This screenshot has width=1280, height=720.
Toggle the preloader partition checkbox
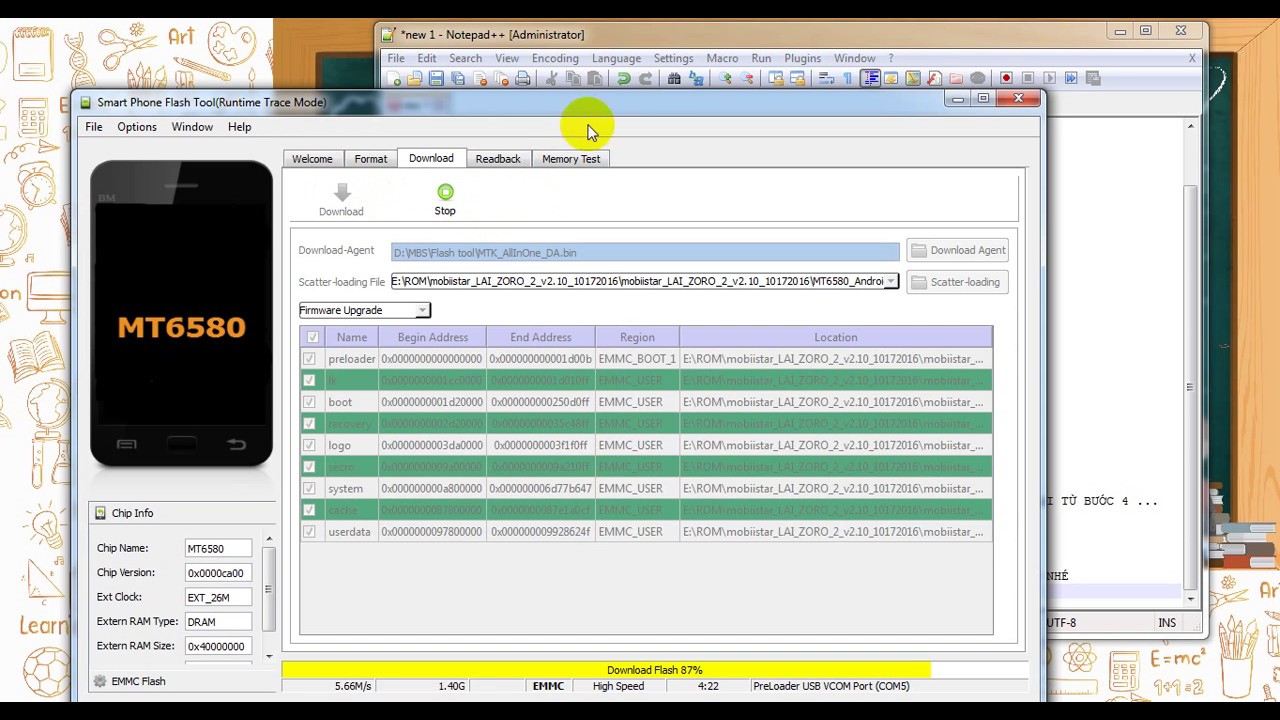(309, 359)
